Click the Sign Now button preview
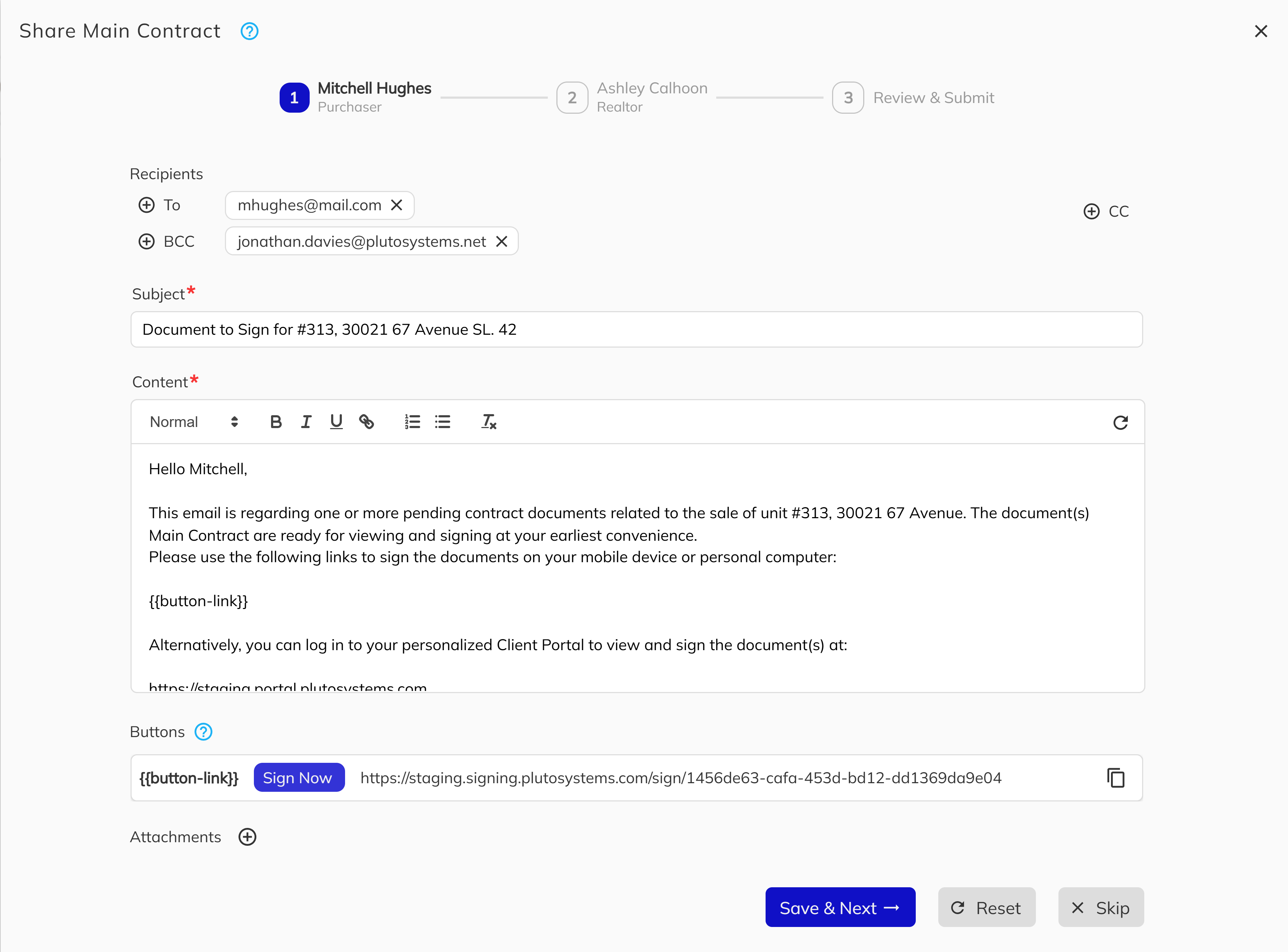This screenshot has height=952, width=1288. point(299,778)
